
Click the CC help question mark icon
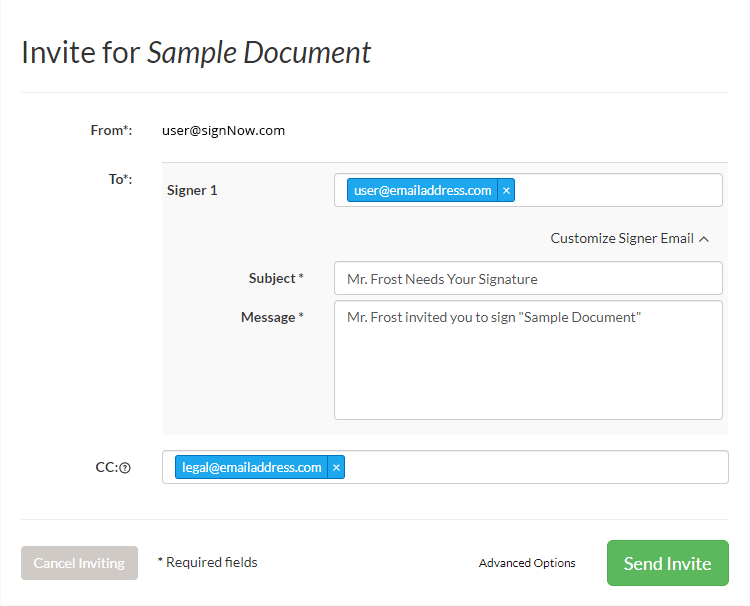tap(126, 467)
